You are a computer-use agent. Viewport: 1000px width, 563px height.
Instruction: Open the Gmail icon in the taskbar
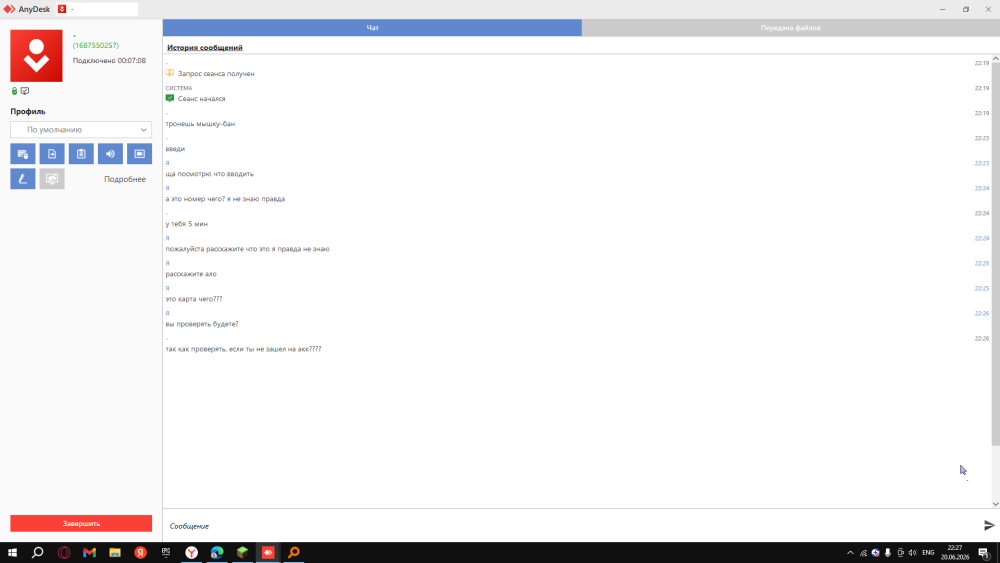point(89,552)
